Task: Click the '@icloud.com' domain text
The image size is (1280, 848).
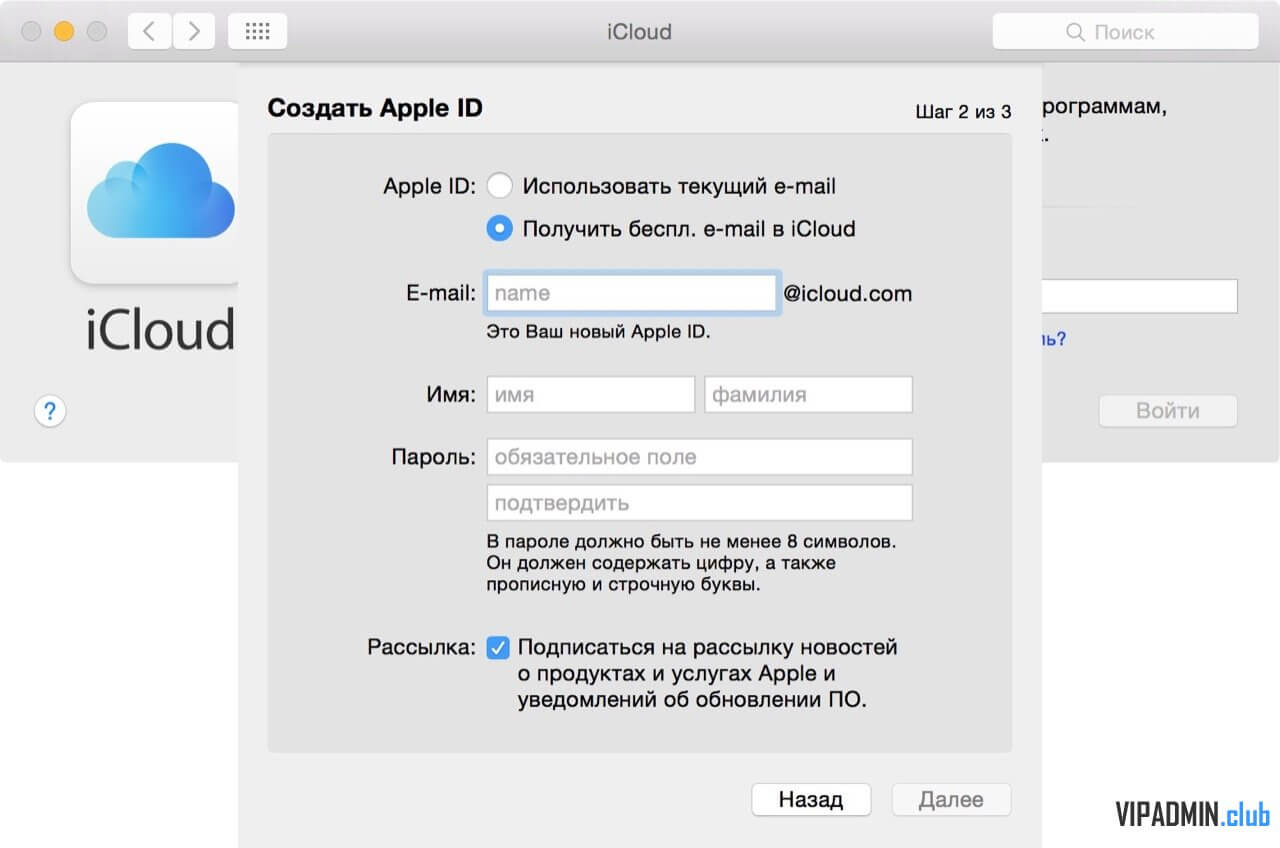Action: coord(847,294)
